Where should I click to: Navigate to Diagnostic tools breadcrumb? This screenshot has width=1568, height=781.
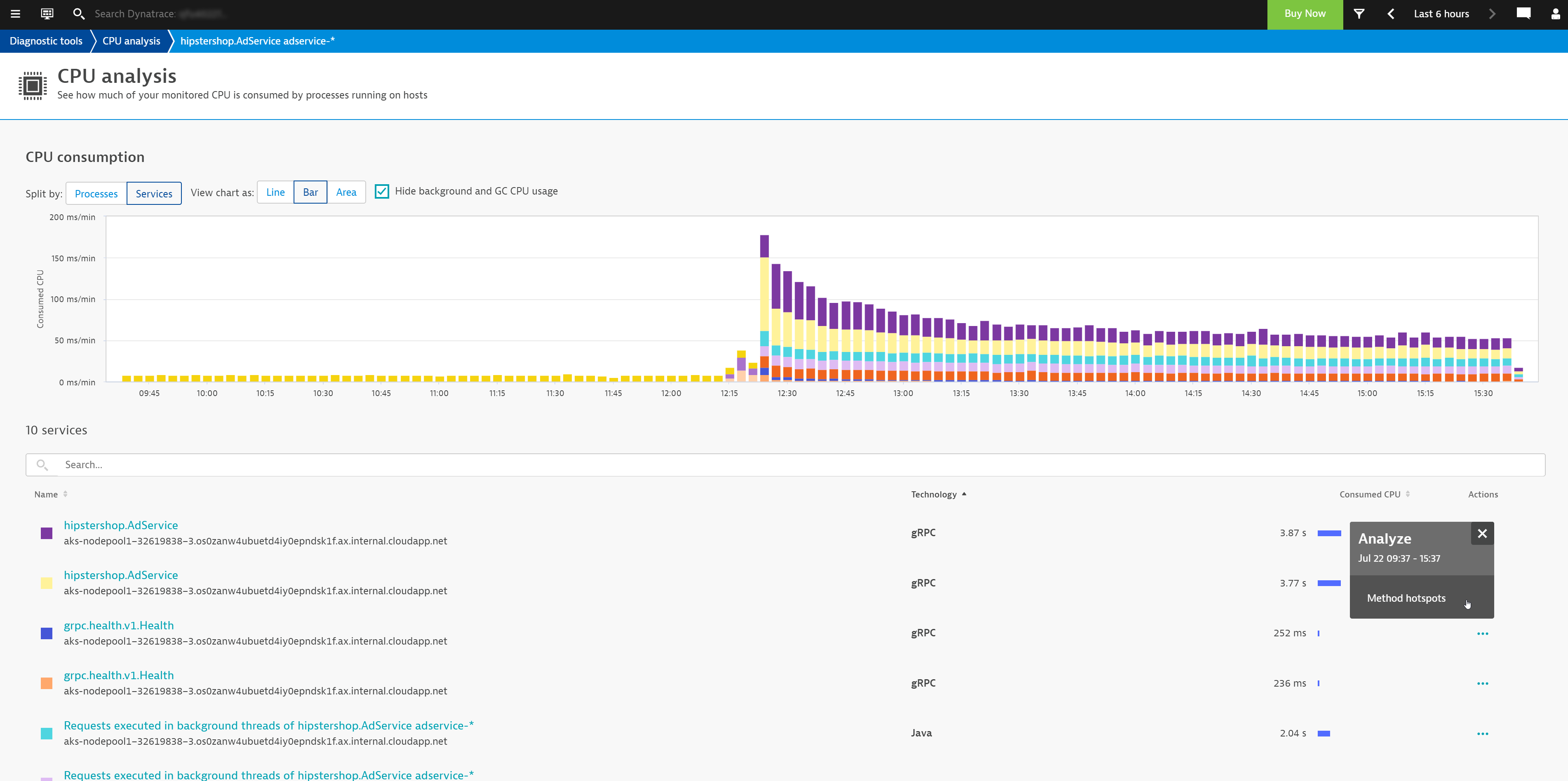pyautogui.click(x=46, y=41)
